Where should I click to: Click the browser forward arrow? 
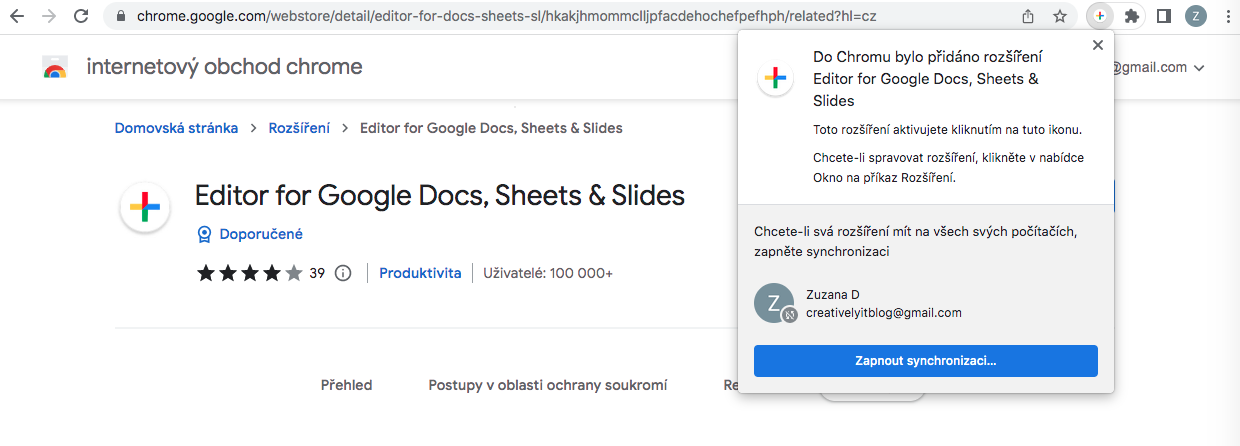pos(50,17)
